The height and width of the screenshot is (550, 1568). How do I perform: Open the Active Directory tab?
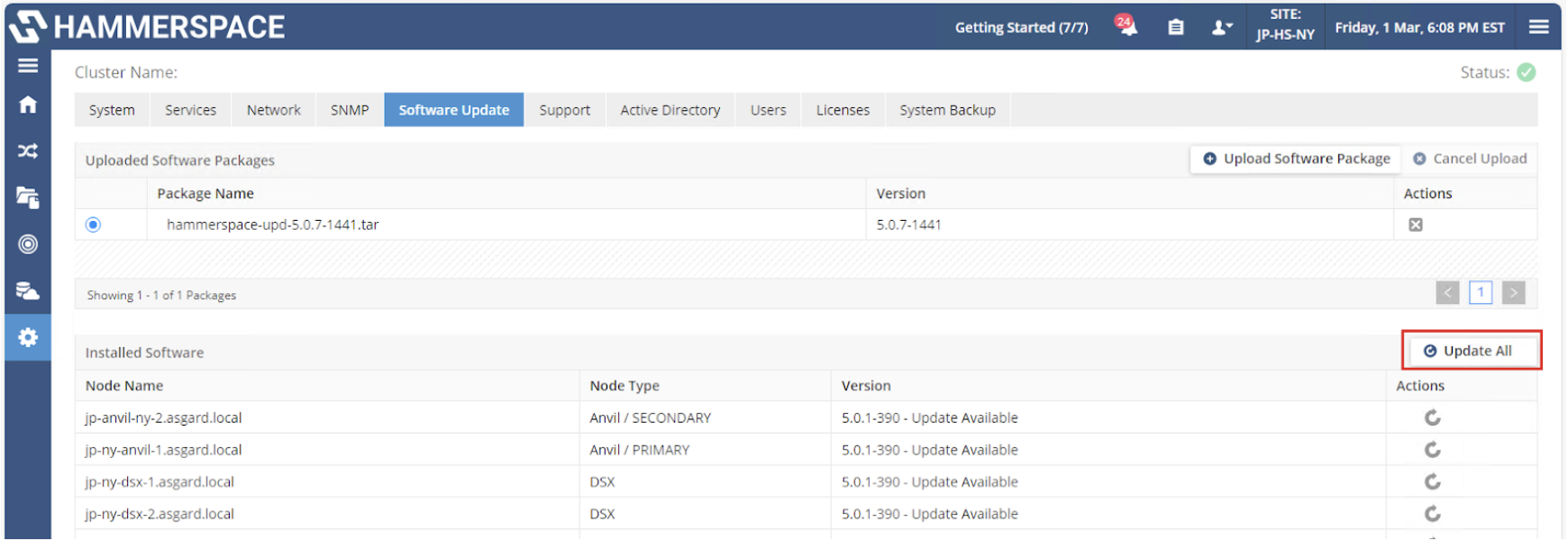[x=670, y=110]
